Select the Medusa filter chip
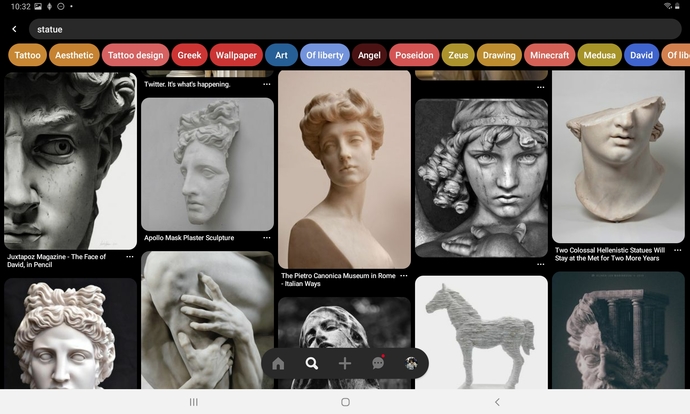The image size is (690, 414). pos(599,55)
